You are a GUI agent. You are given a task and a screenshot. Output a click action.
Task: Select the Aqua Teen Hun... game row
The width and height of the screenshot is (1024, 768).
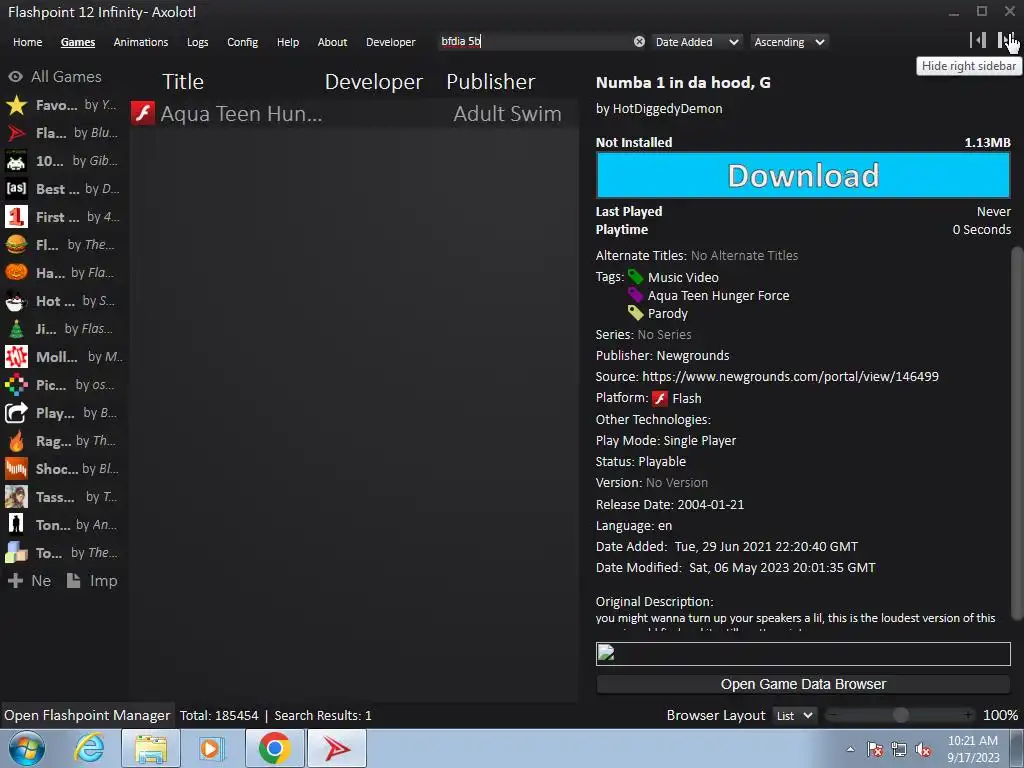[354, 114]
